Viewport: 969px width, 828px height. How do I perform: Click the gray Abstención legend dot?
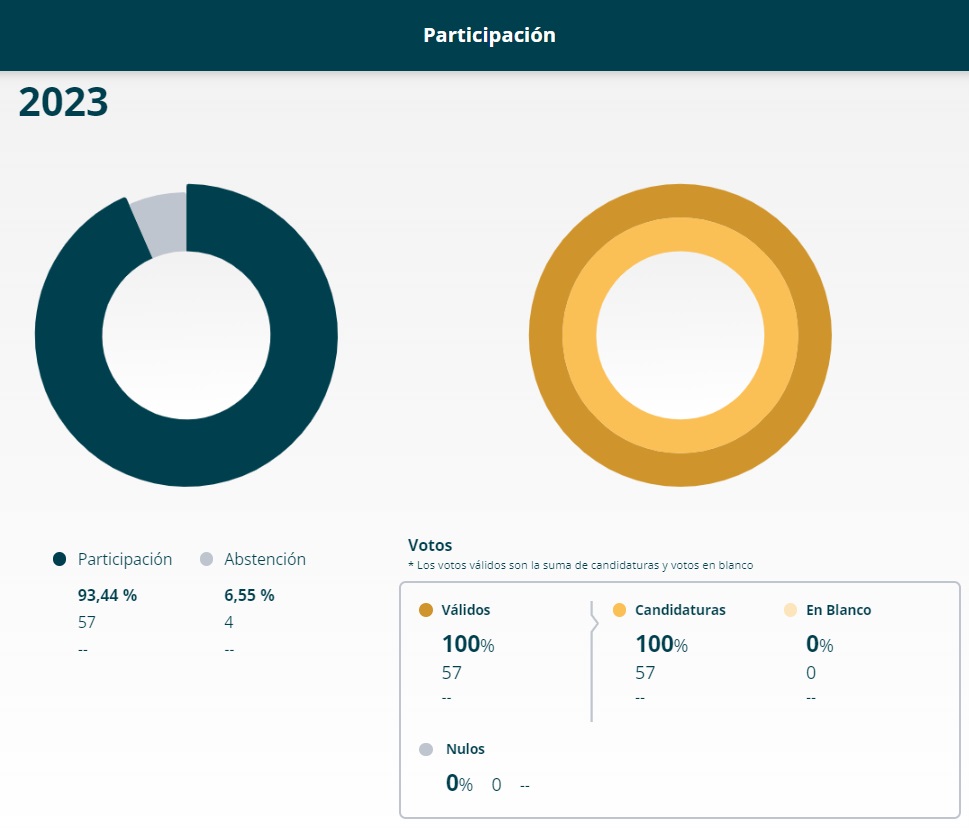tap(206, 560)
